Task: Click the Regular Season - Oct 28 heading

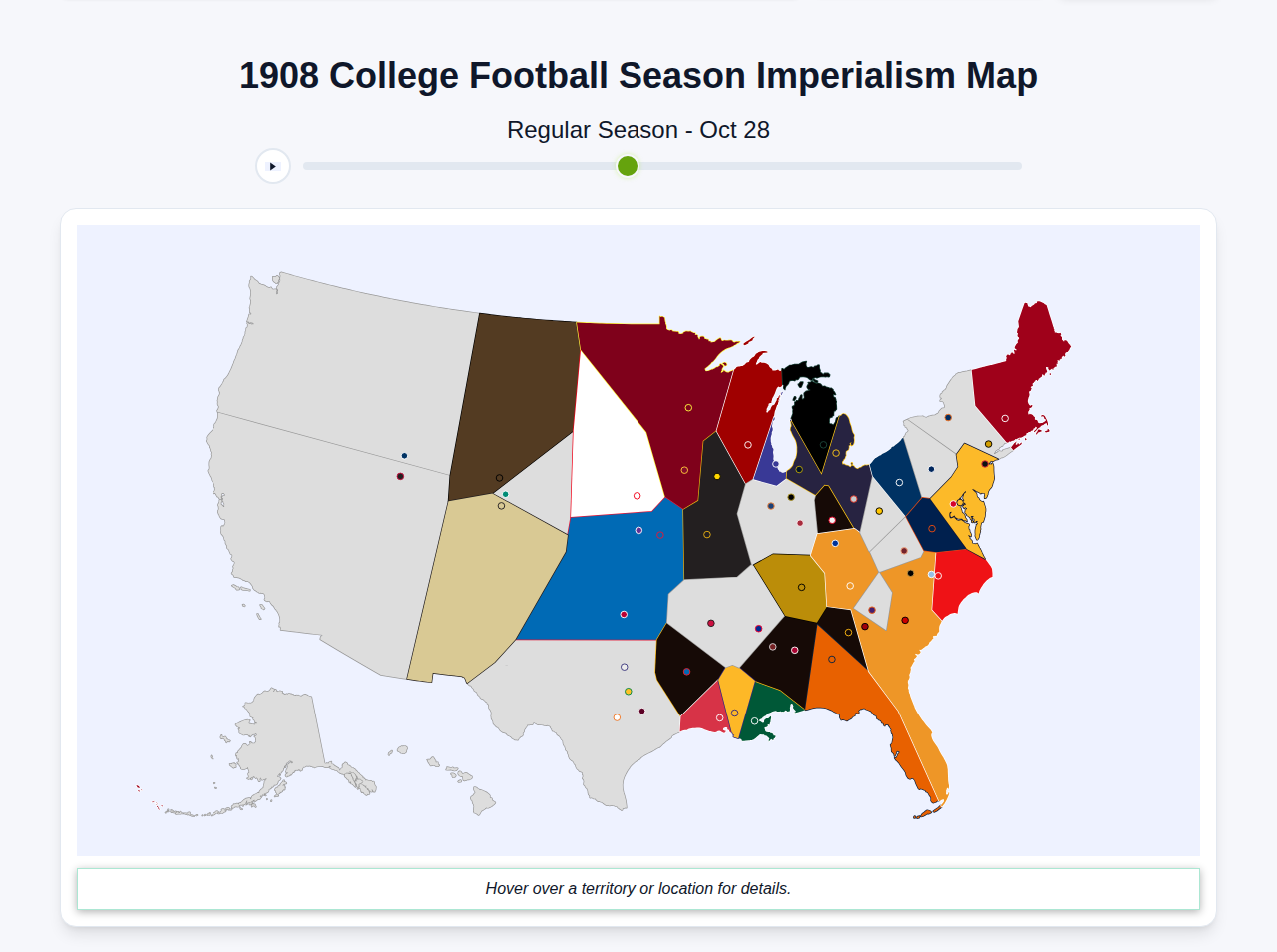Action: click(x=638, y=130)
